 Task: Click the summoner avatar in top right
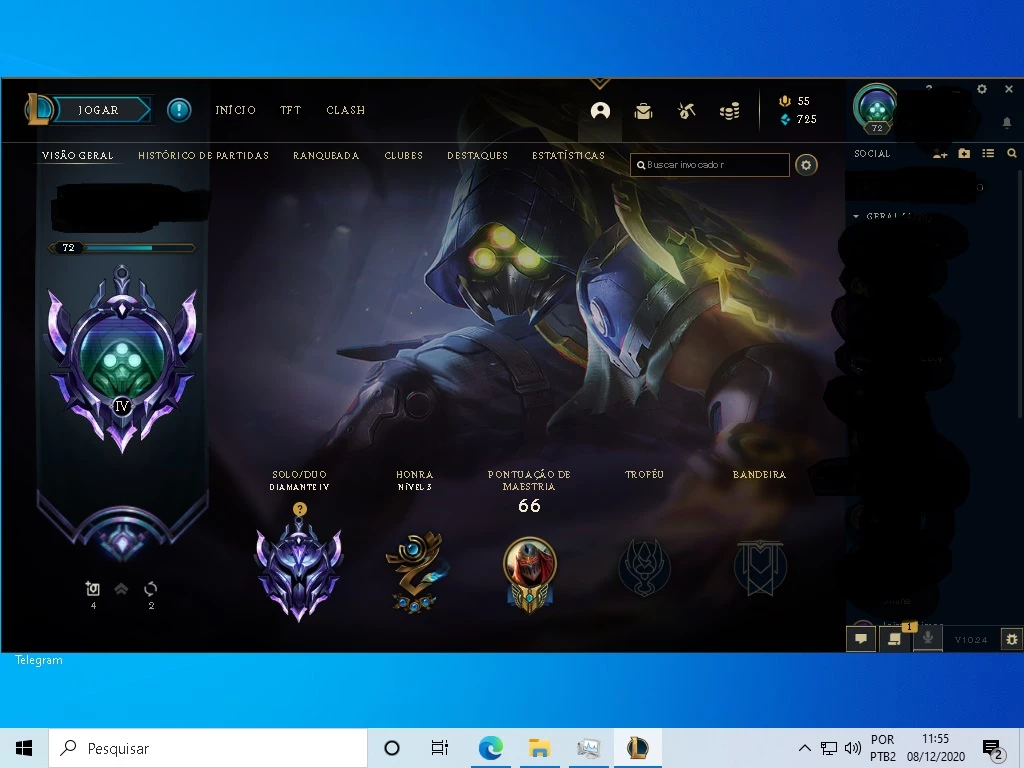click(x=876, y=107)
